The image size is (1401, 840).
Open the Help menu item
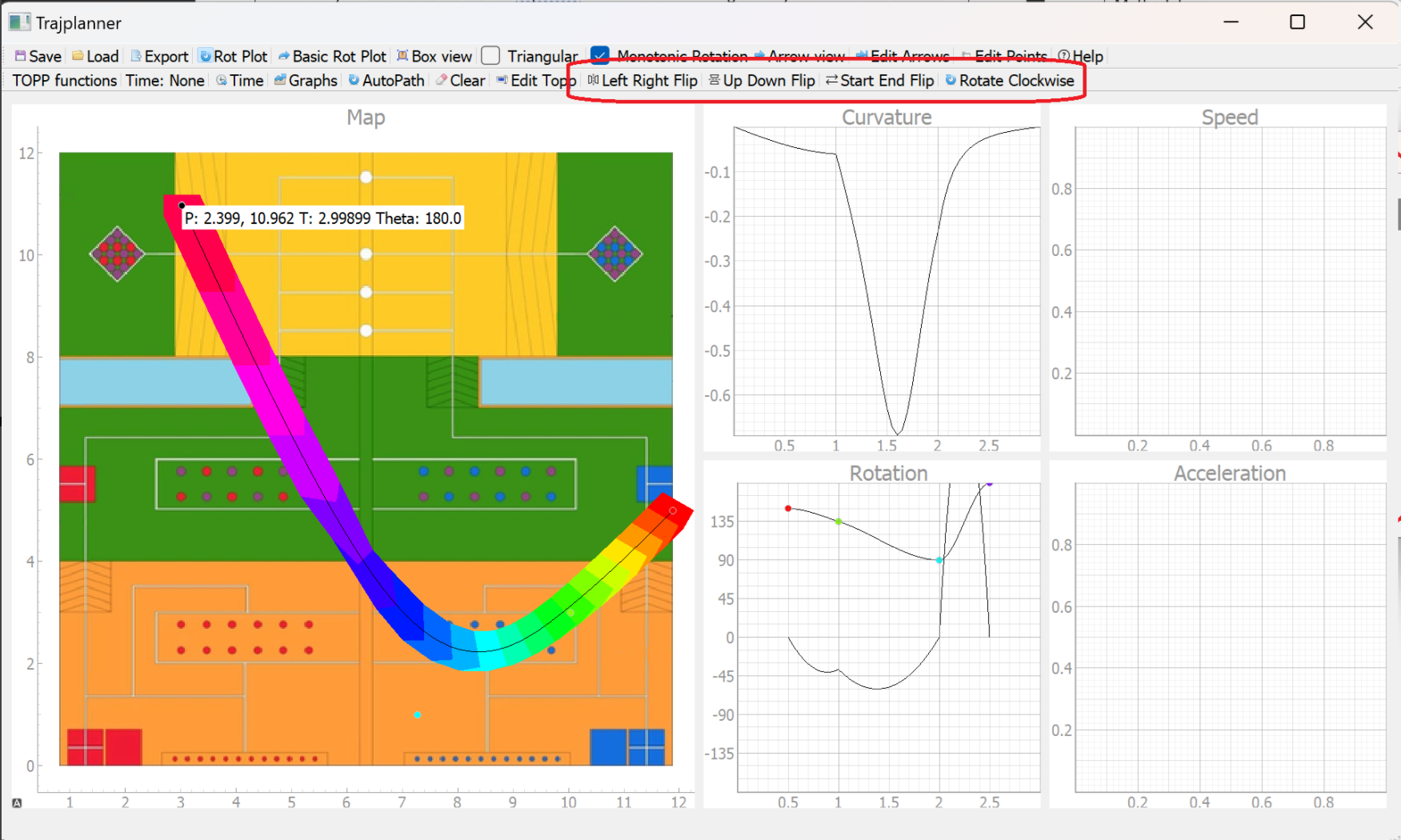pos(1080,56)
